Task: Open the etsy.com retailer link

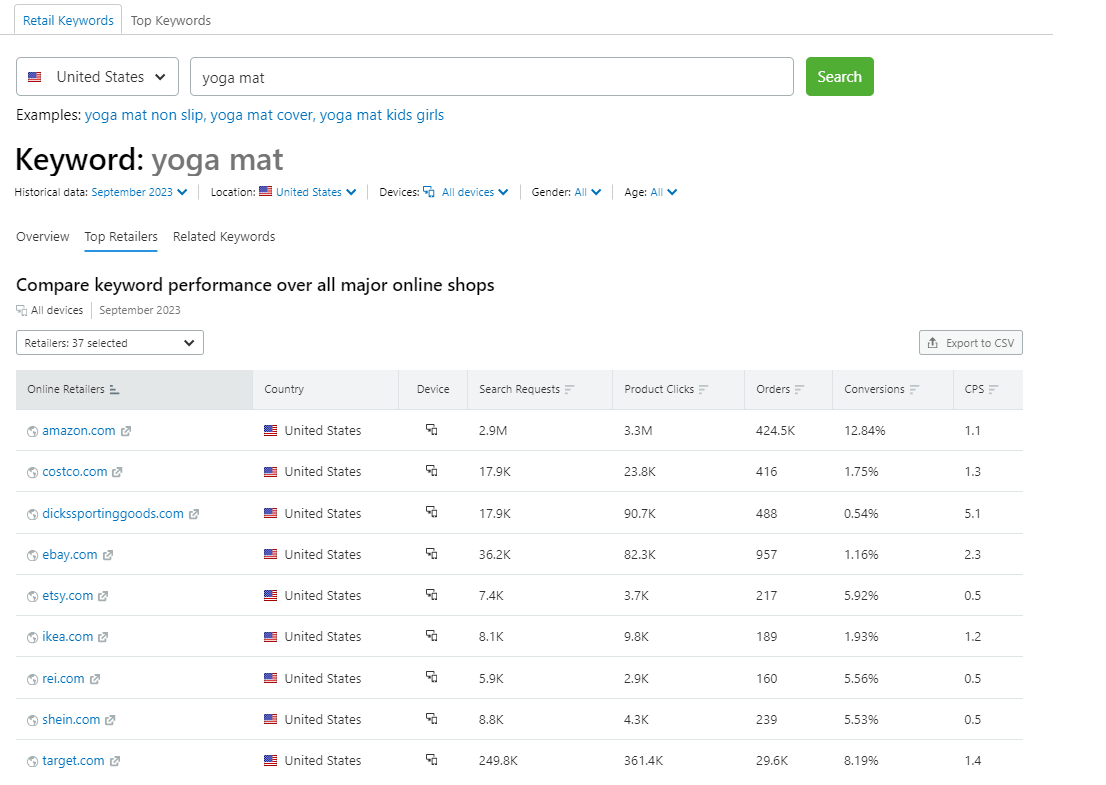Action: click(x=68, y=595)
